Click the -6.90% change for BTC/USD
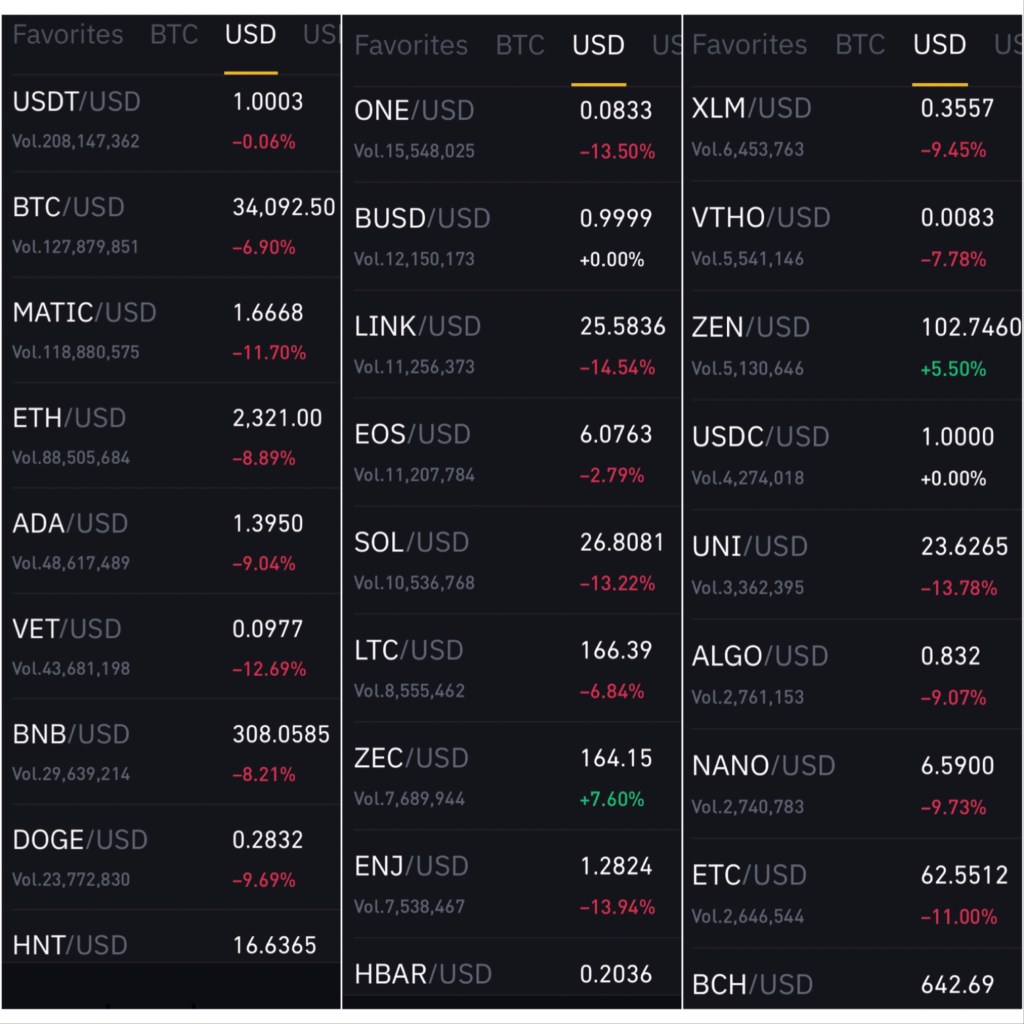The width and height of the screenshot is (1024, 1024). 264,247
